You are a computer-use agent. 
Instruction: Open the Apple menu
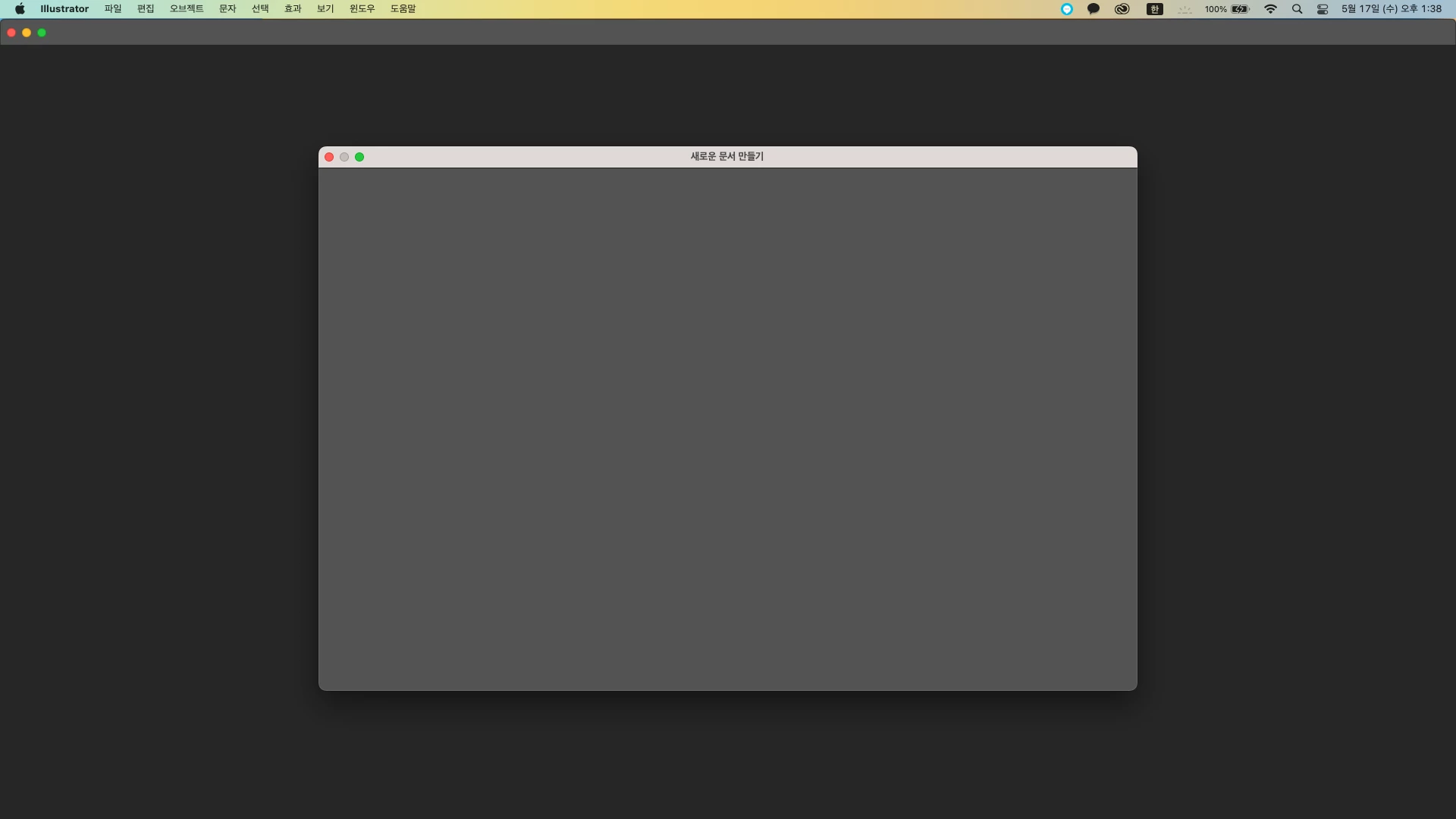pos(20,9)
